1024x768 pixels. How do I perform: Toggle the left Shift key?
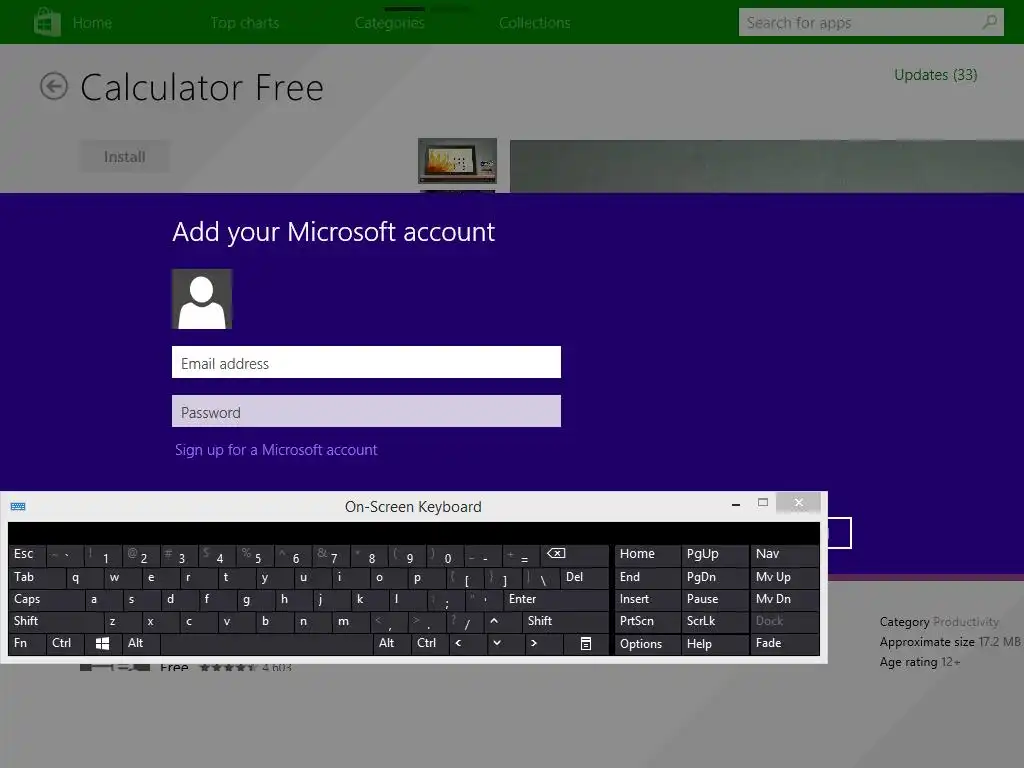(57, 621)
